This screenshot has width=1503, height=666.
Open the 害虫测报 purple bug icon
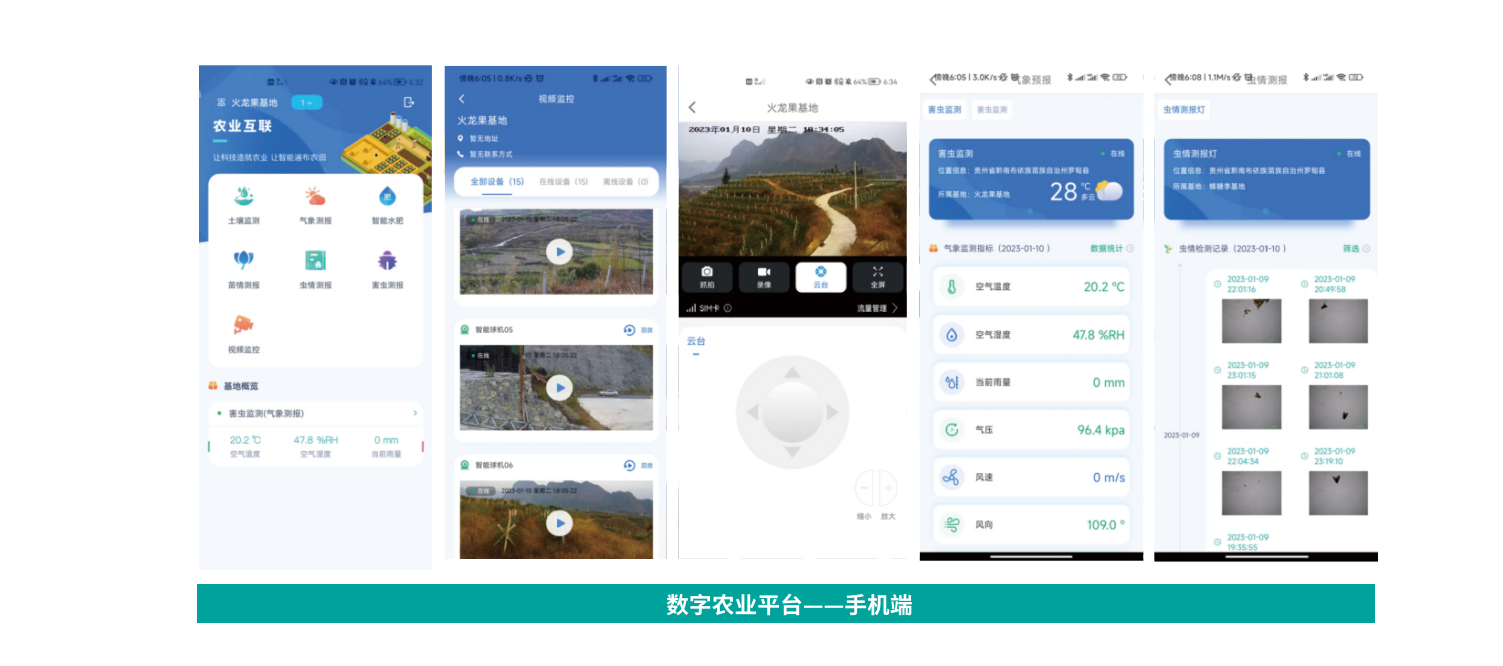(x=387, y=262)
